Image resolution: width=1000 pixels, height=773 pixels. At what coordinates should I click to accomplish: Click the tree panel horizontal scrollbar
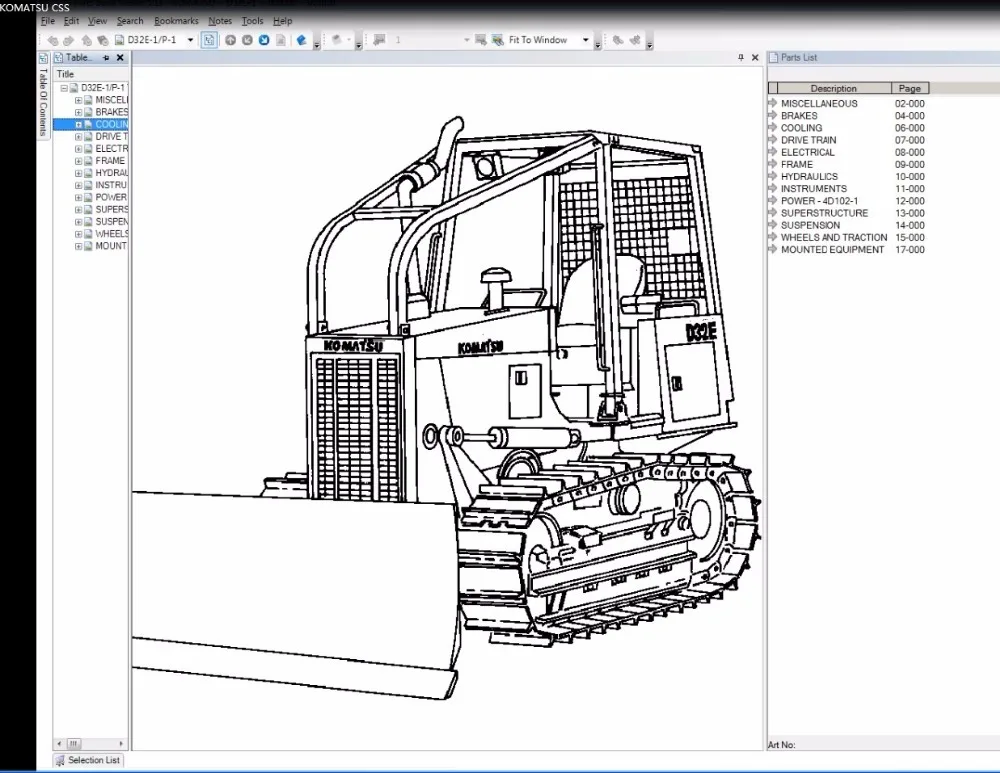pyautogui.click(x=90, y=743)
